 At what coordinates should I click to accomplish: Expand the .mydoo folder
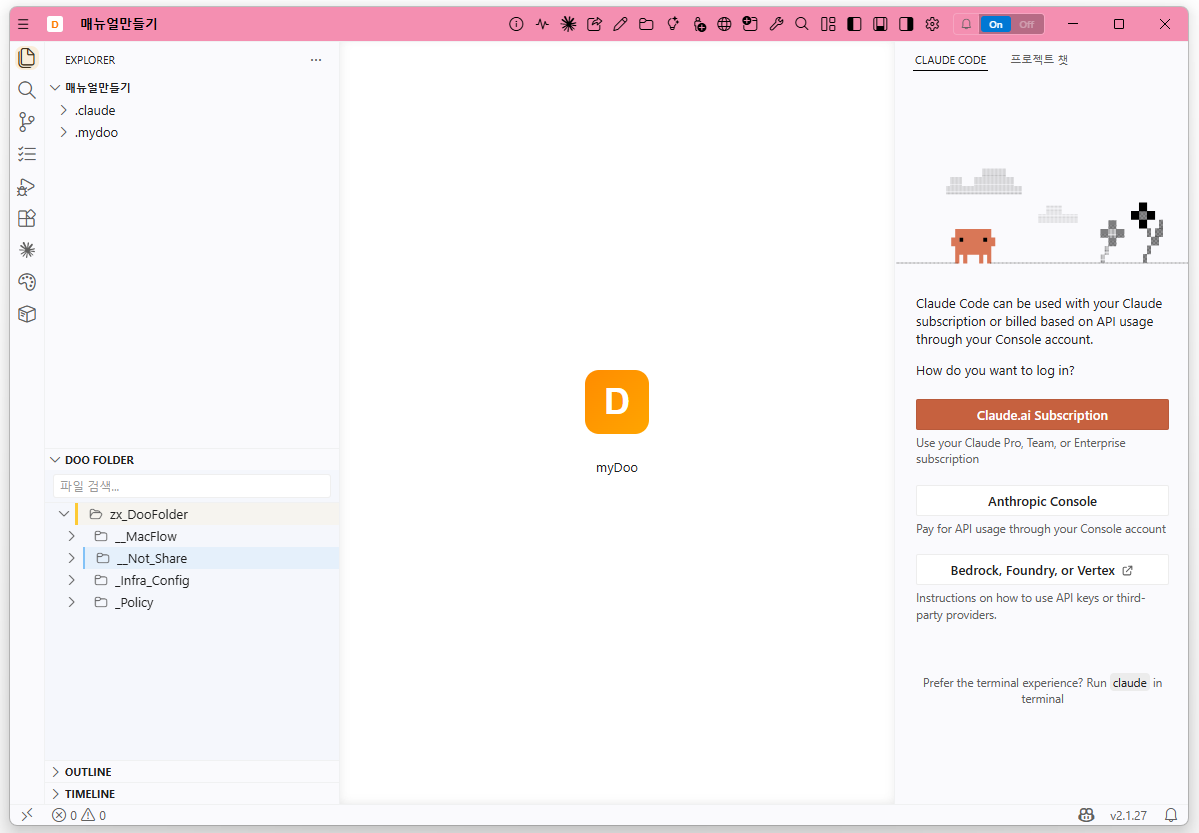point(63,132)
